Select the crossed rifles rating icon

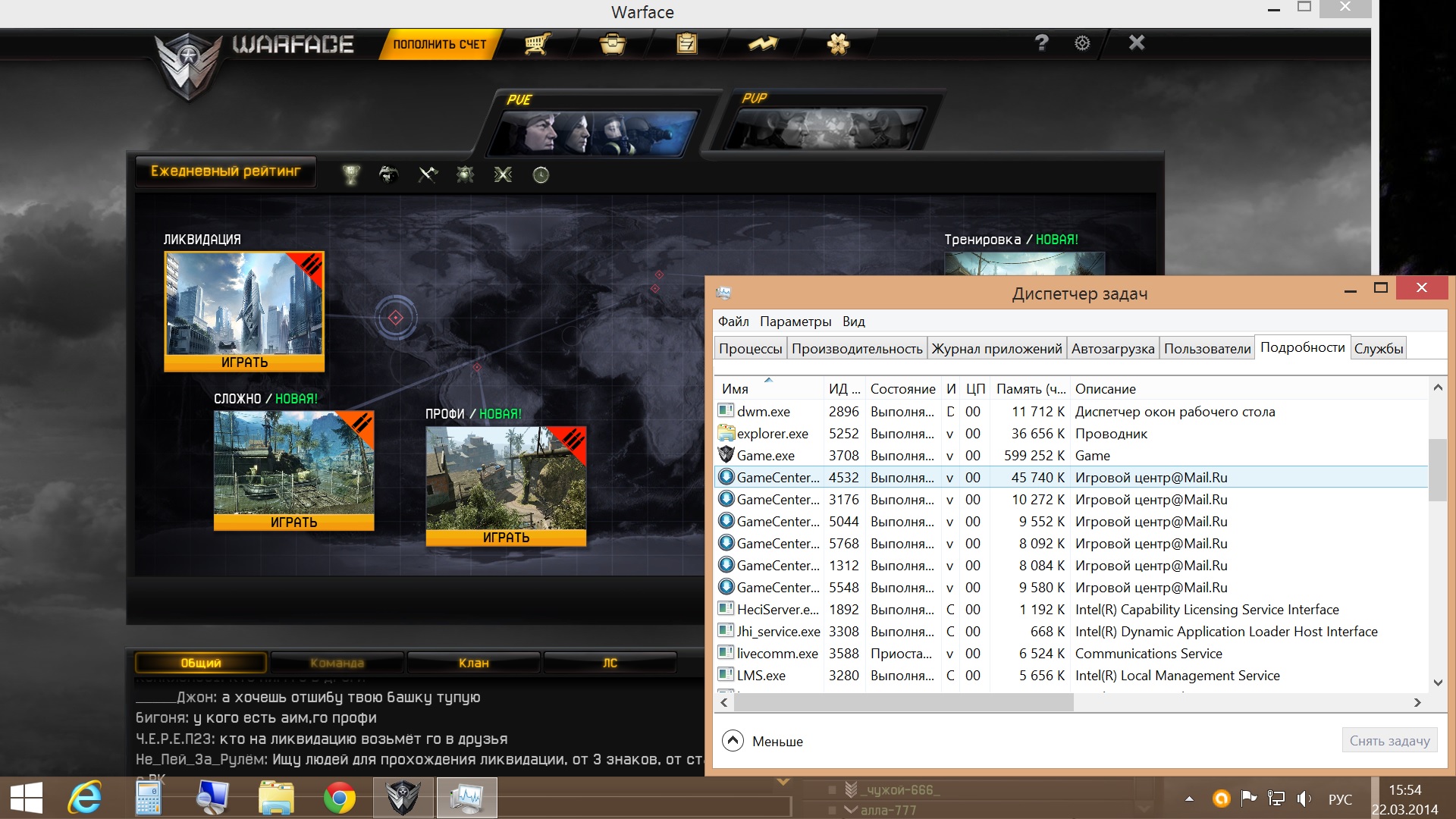pos(503,175)
